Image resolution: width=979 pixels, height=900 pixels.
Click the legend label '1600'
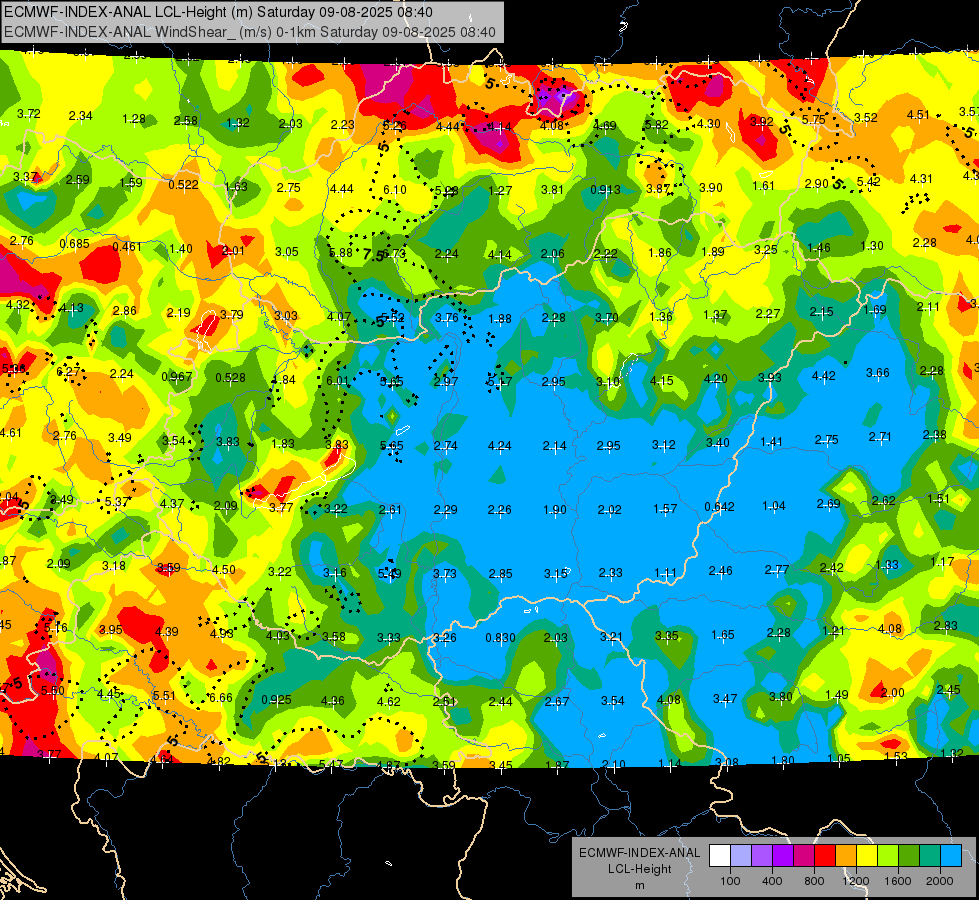click(x=898, y=881)
